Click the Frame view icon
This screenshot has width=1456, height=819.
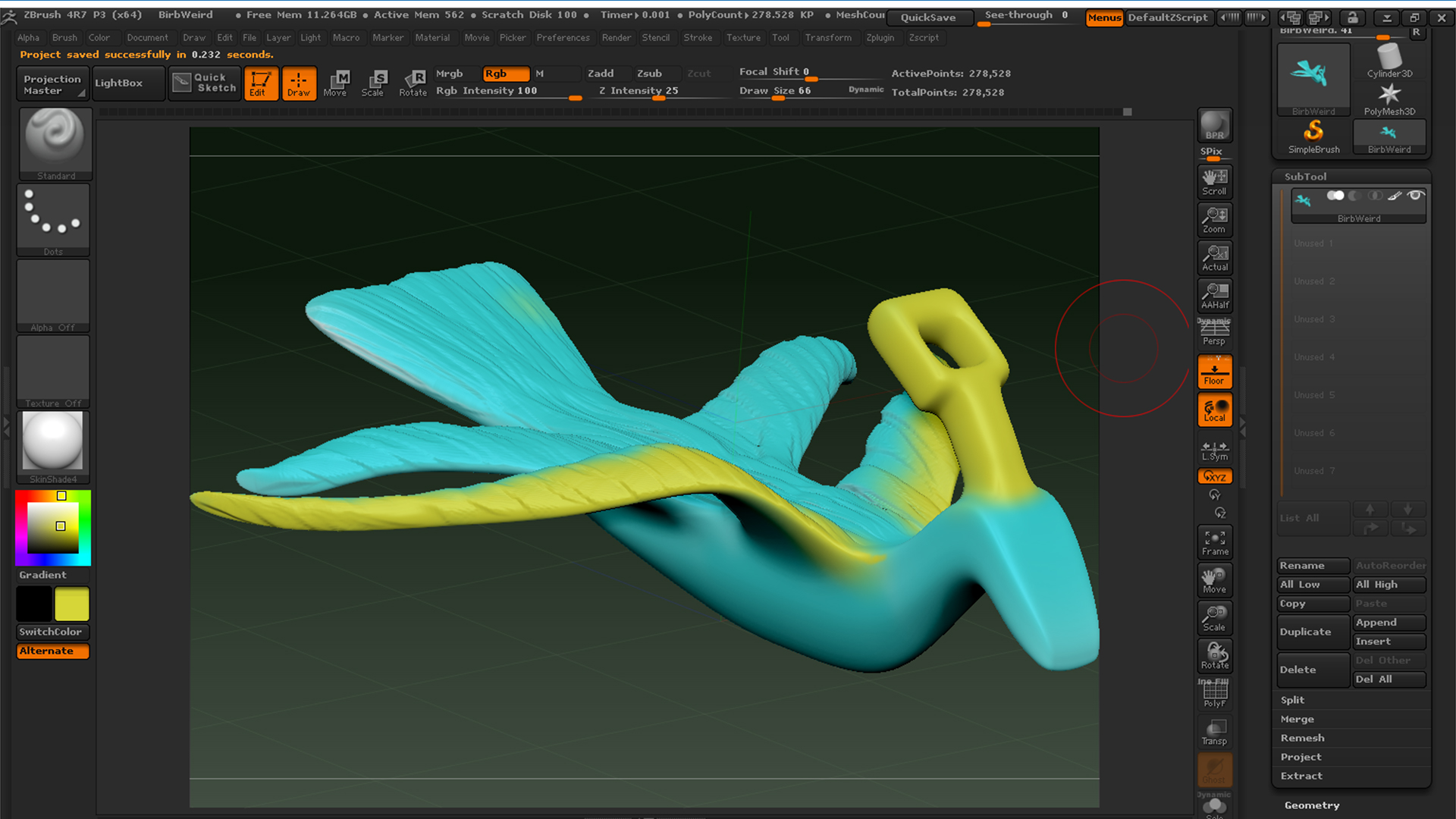1215,542
